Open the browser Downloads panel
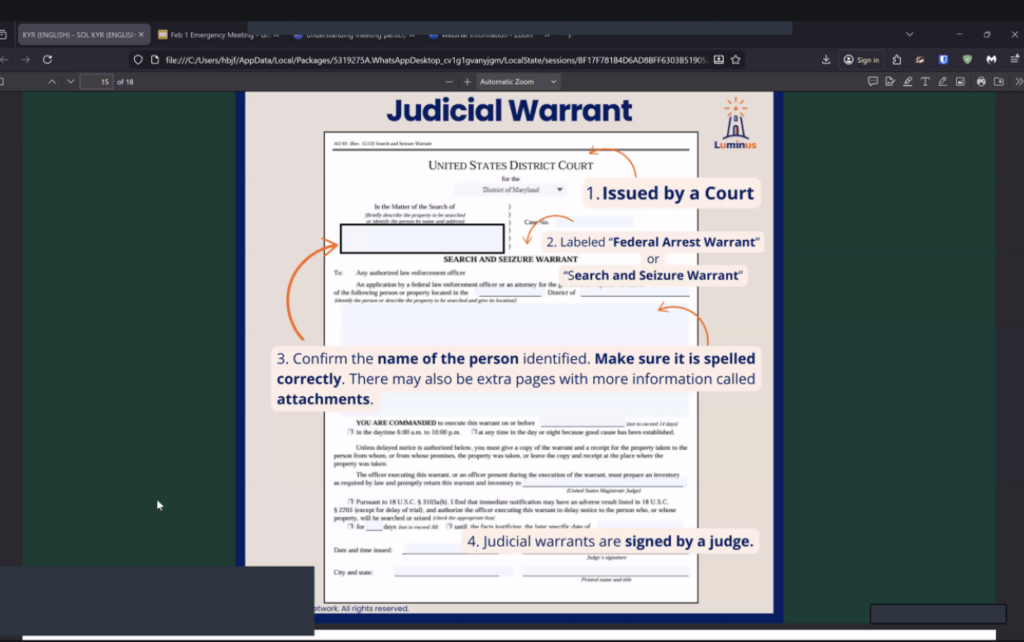This screenshot has height=642, width=1024. 826,60
